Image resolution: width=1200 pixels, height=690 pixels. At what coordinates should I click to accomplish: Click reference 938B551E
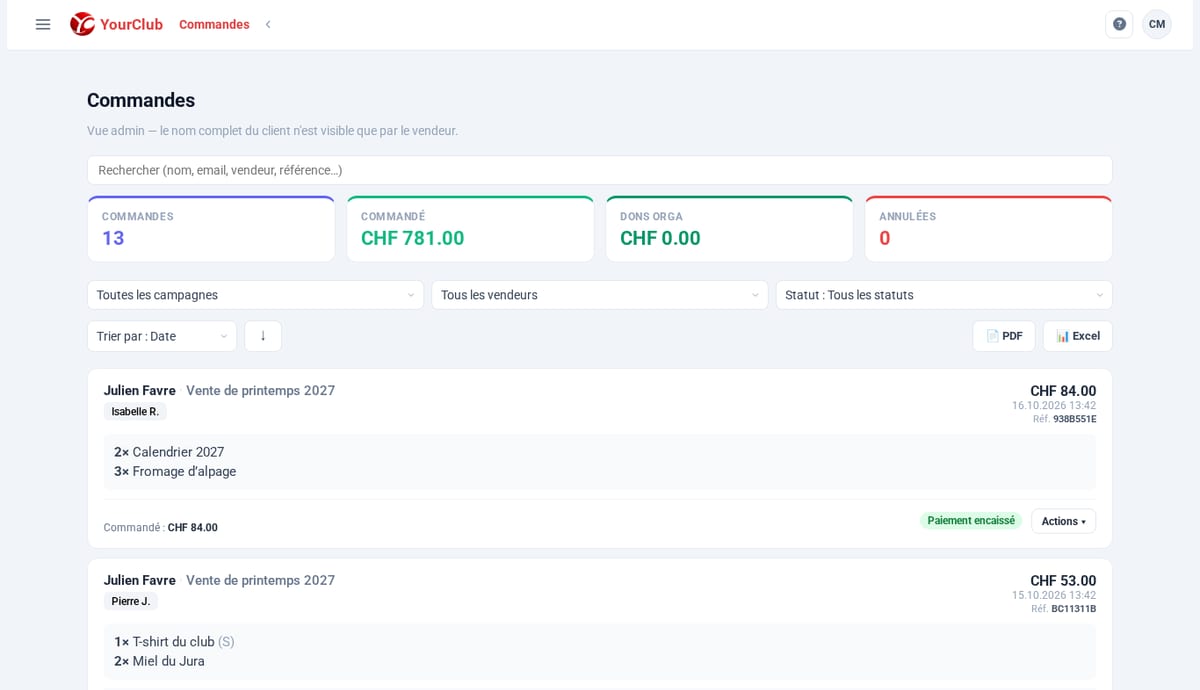[1074, 419]
